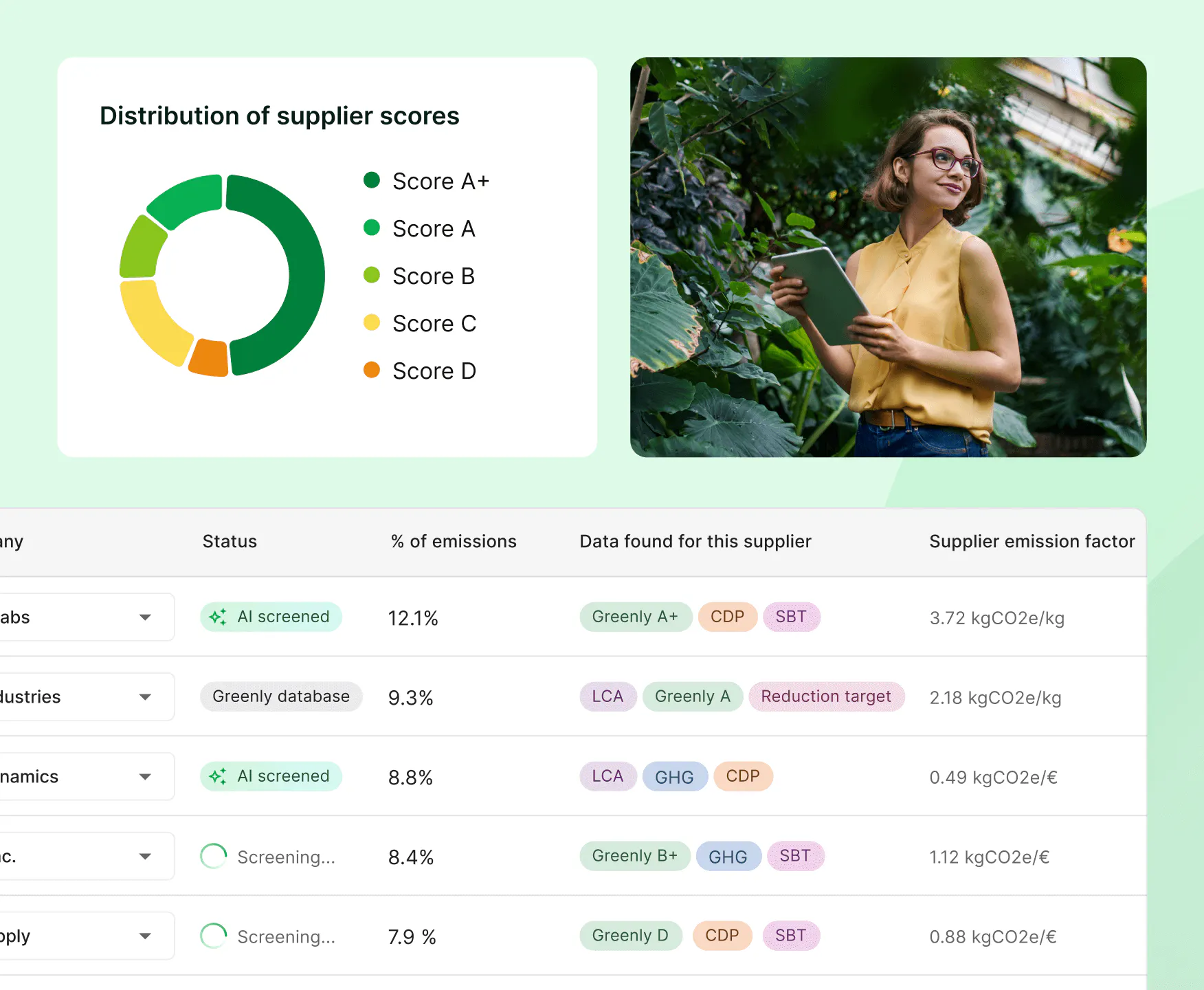
Task: Click the Distribution of supplier scores title
Action: (280, 116)
